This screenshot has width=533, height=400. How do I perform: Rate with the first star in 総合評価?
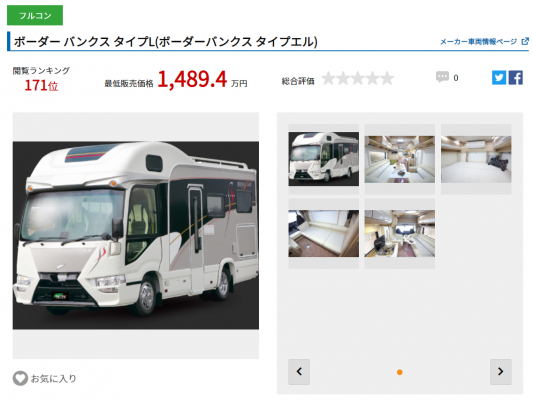[328, 78]
